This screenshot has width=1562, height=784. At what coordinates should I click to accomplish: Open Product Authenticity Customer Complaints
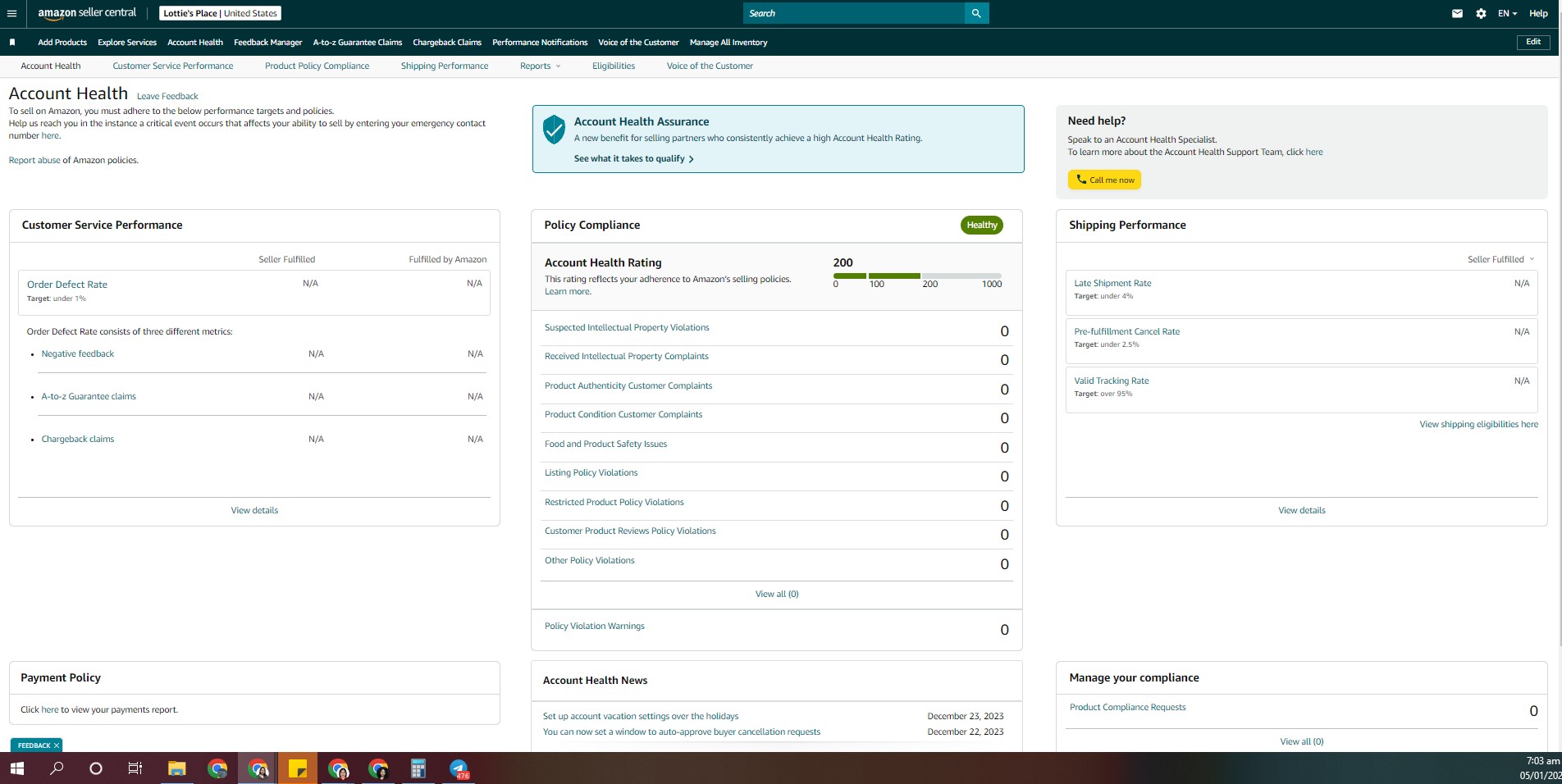[628, 386]
